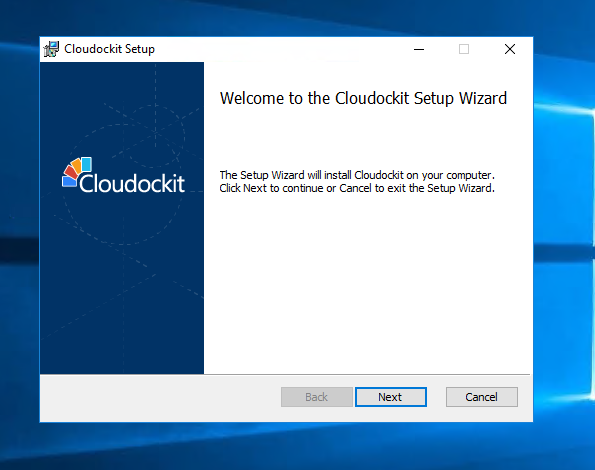The width and height of the screenshot is (595, 470).
Task: Click the empty white area below description
Action: click(x=366, y=285)
